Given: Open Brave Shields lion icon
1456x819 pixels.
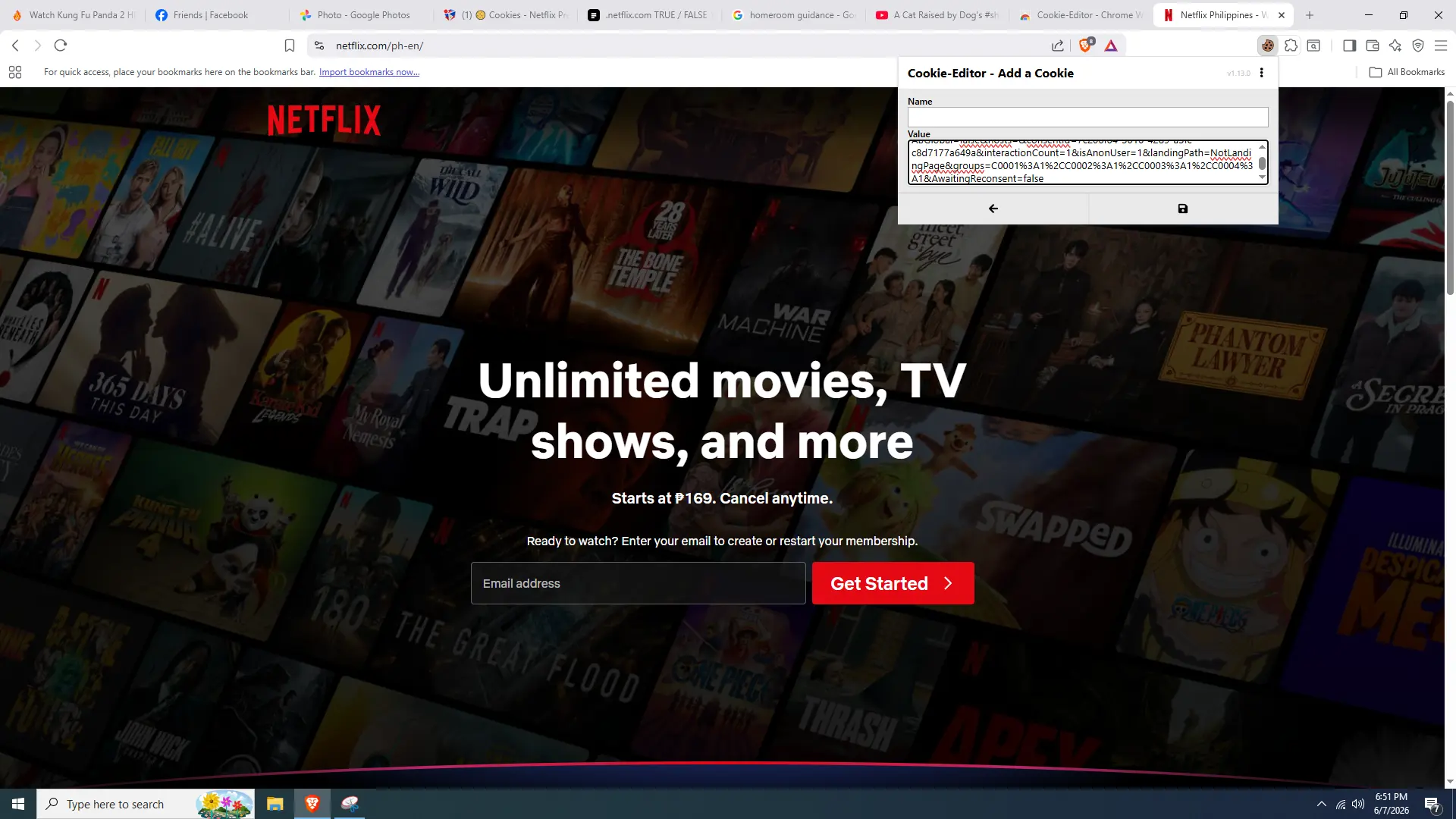Looking at the screenshot, I should point(1086,45).
